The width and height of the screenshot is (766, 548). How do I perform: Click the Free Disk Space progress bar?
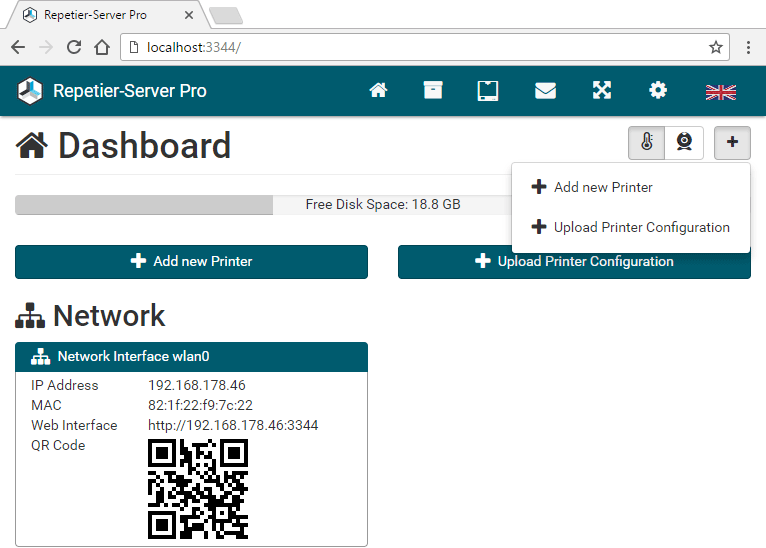[262, 205]
